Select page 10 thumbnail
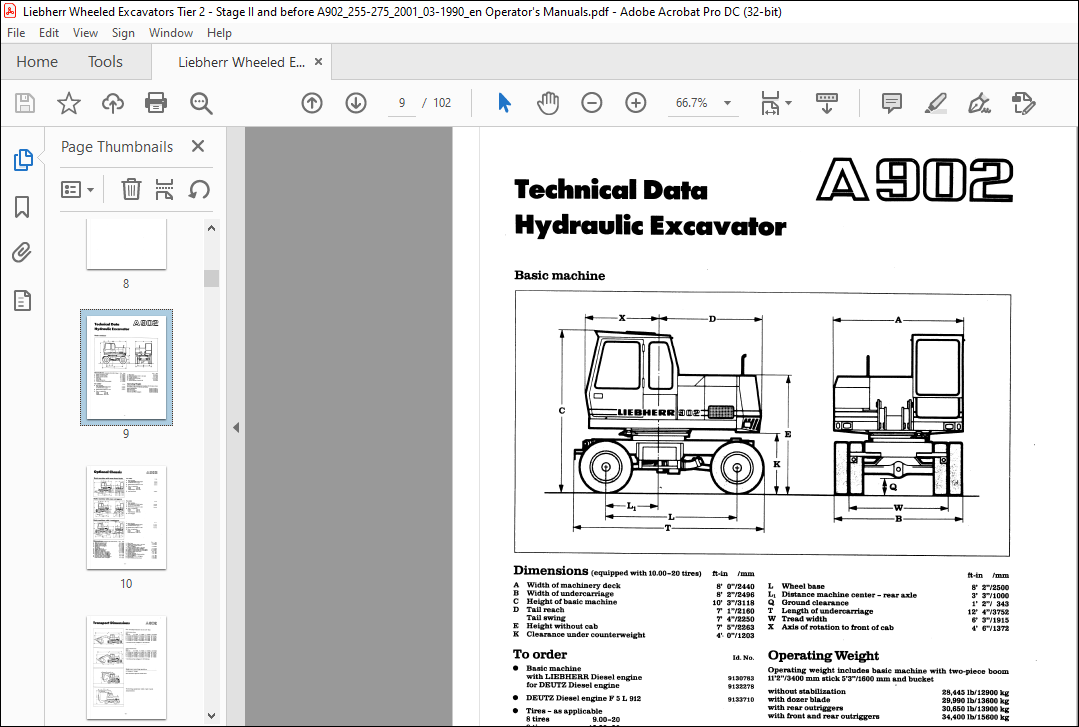This screenshot has height=727, width=1079. point(126,518)
